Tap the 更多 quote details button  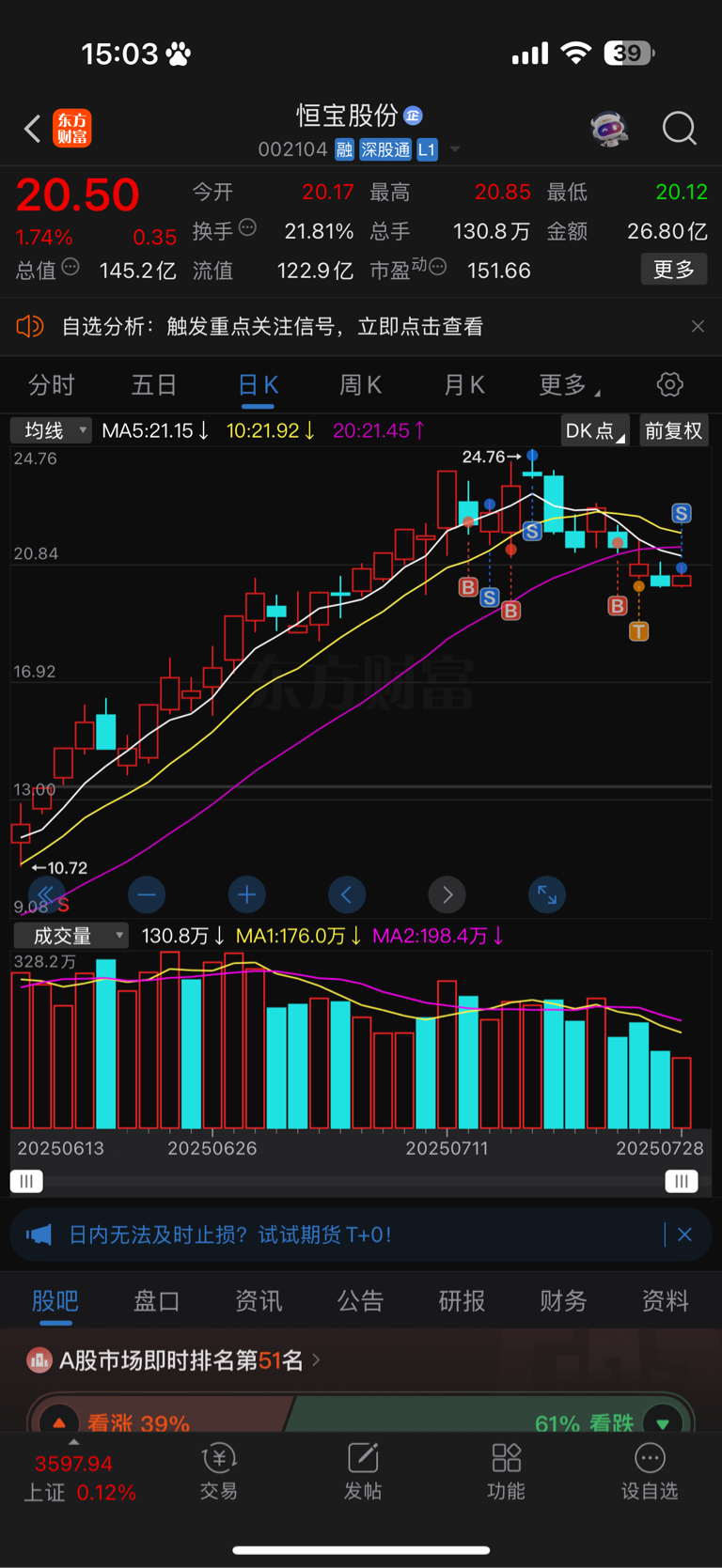pos(673,270)
